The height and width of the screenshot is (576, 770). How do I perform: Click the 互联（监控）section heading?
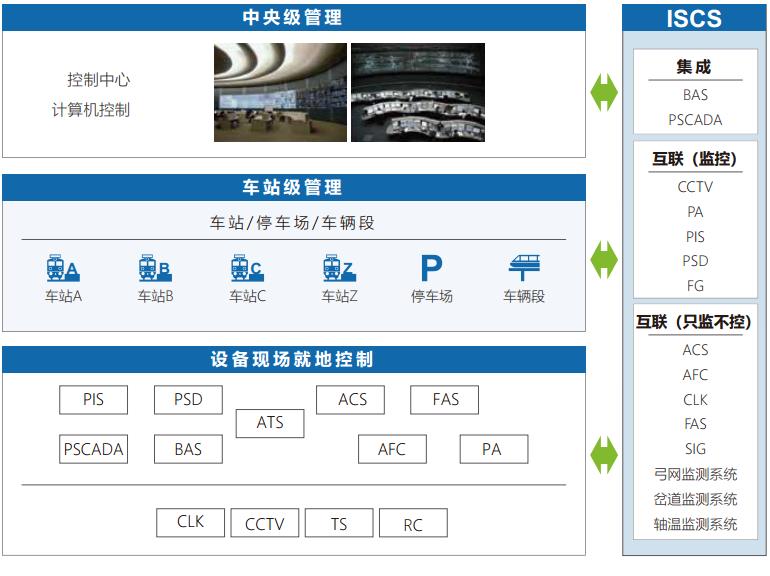click(695, 158)
